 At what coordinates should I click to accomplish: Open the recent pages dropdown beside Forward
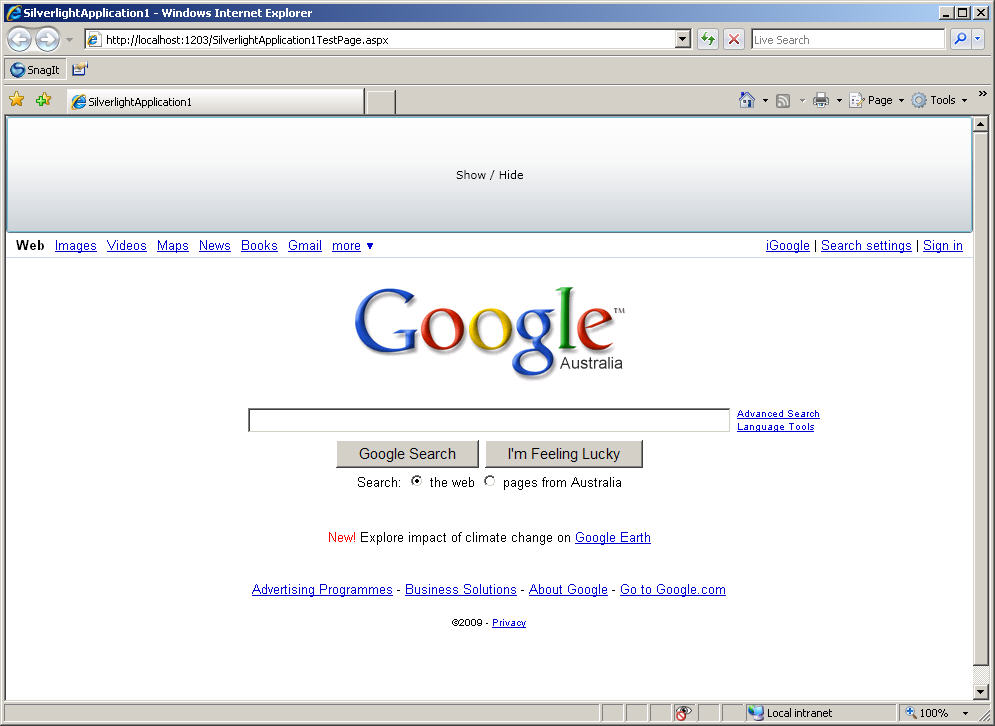tap(70, 40)
